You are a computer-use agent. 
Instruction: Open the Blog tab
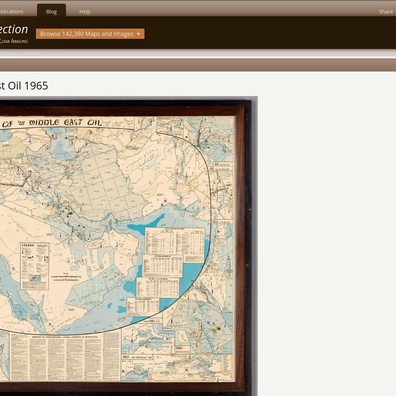[51, 11]
